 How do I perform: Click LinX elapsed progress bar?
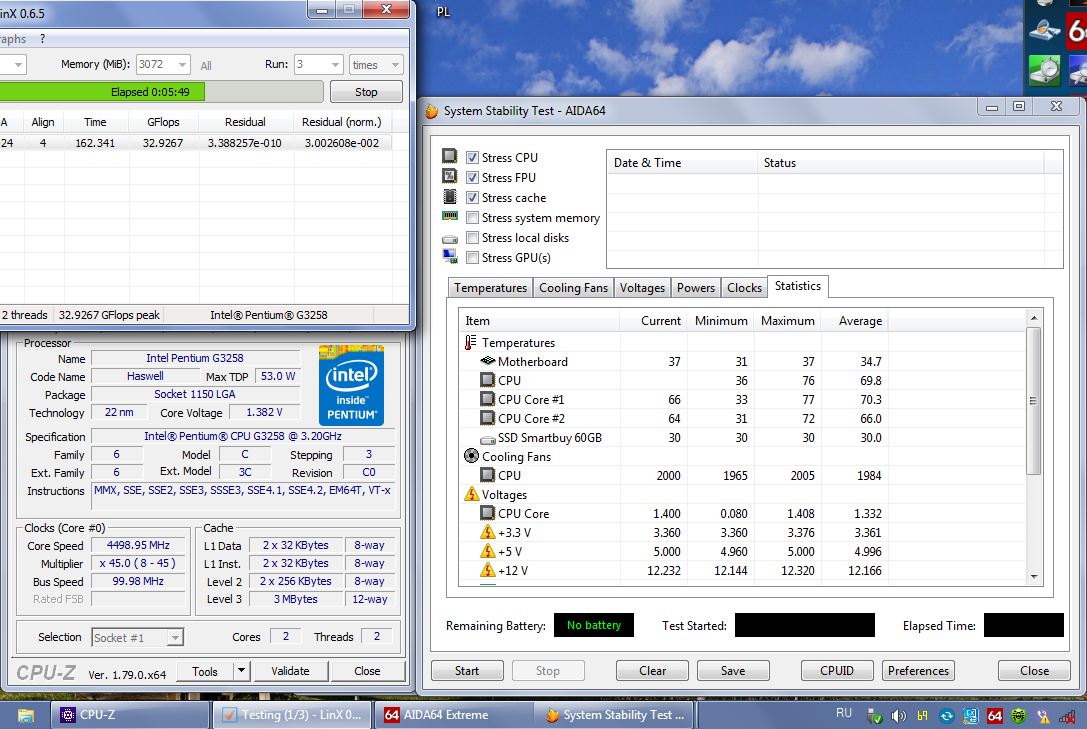click(161, 91)
